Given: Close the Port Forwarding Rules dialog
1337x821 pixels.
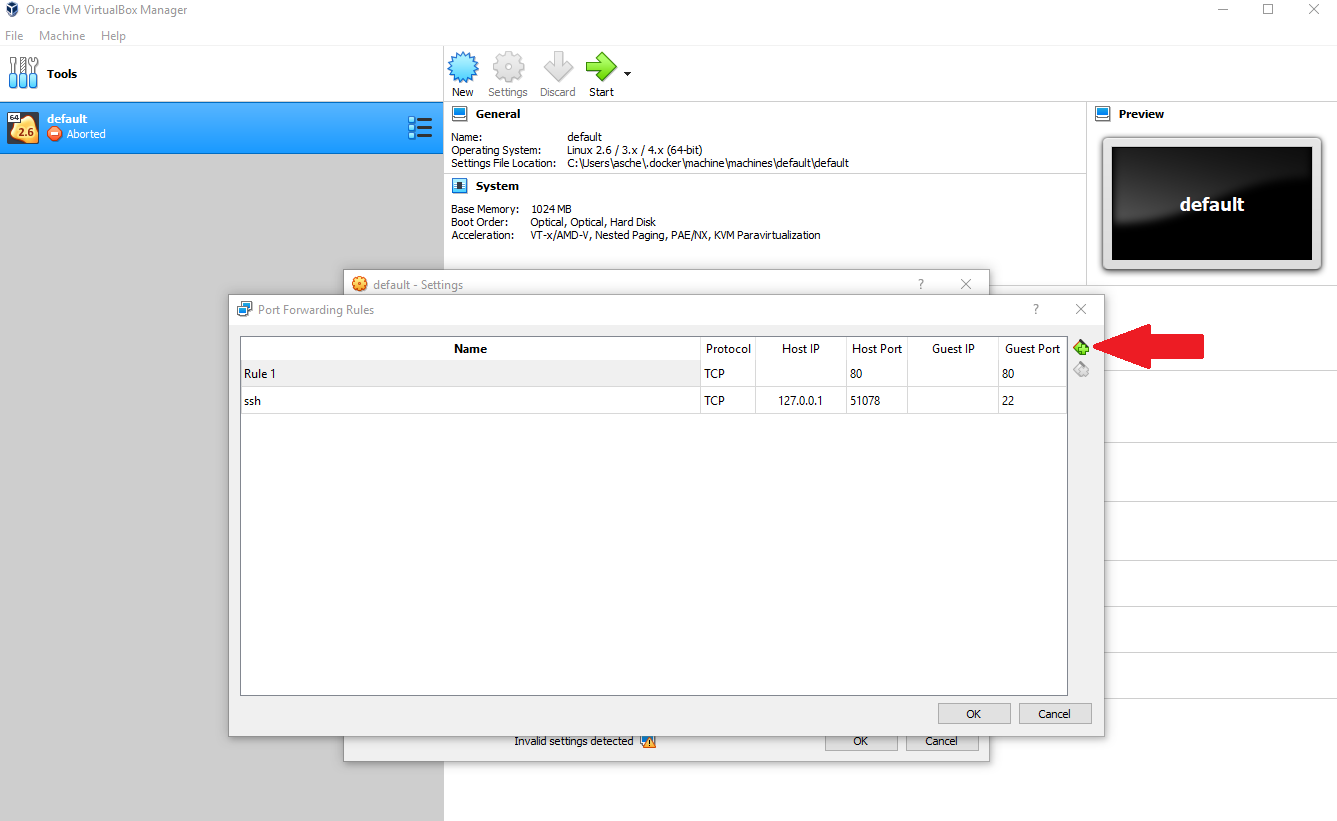Looking at the screenshot, I should (x=1081, y=310).
